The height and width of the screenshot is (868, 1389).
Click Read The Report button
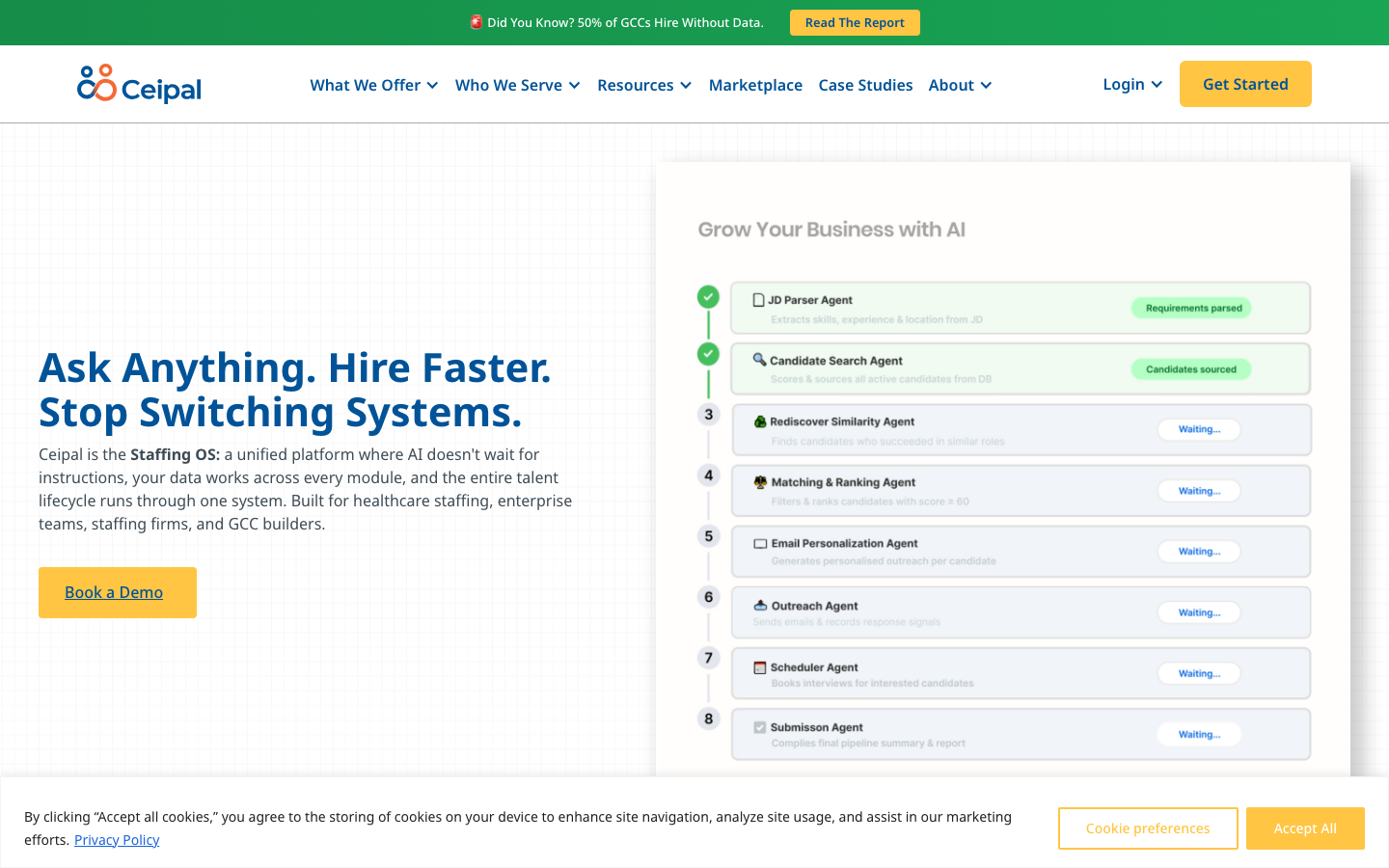point(855,22)
